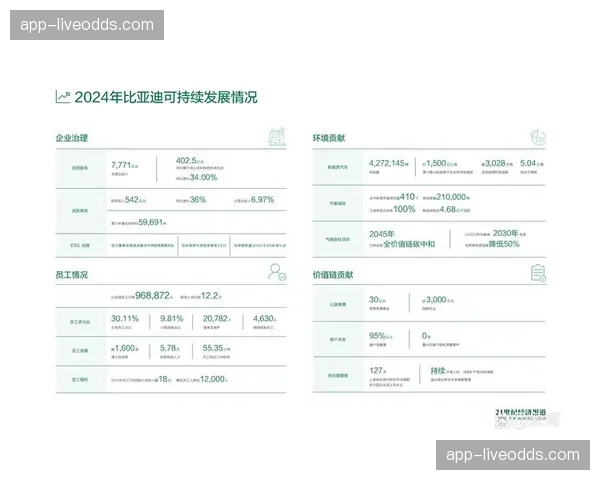The height and width of the screenshot is (480, 600).
Task: Click the 4,272,145 vehicle sales figure
Action: (x=387, y=163)
